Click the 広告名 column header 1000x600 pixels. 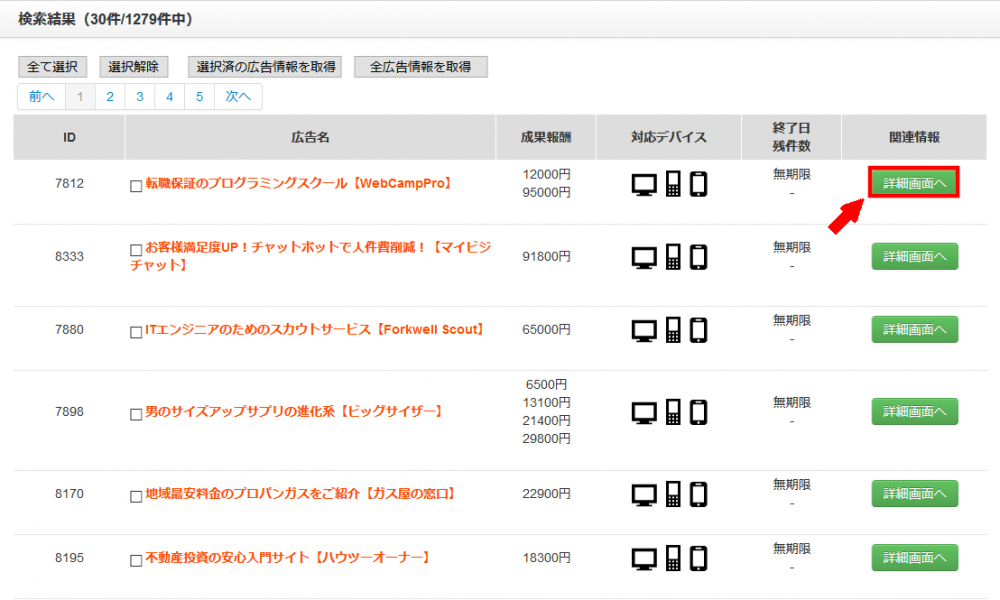pyautogui.click(x=310, y=137)
